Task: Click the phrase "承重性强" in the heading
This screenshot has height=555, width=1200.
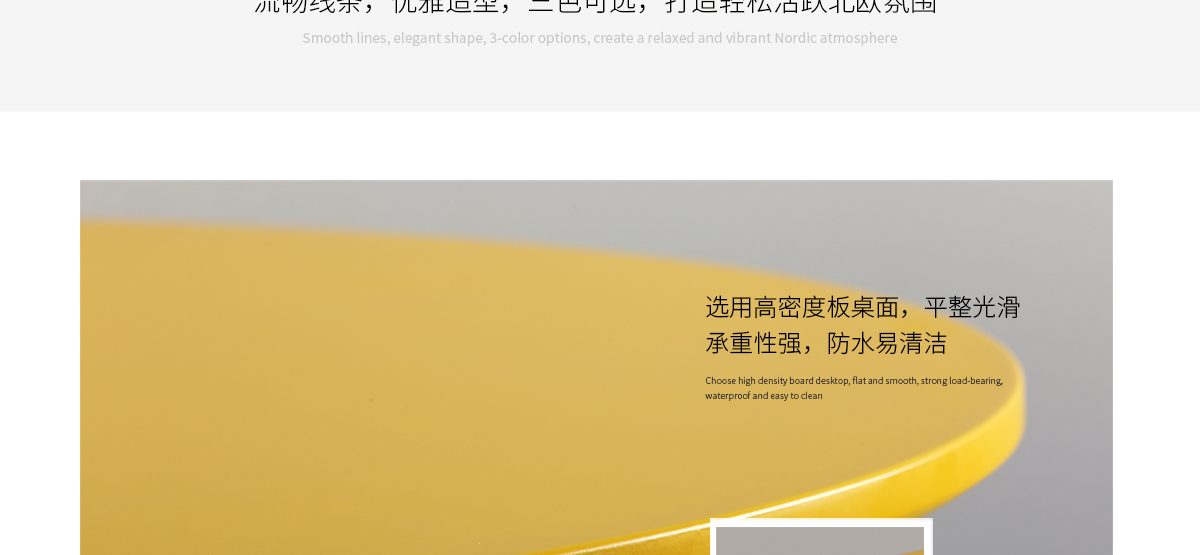Action: click(x=753, y=343)
